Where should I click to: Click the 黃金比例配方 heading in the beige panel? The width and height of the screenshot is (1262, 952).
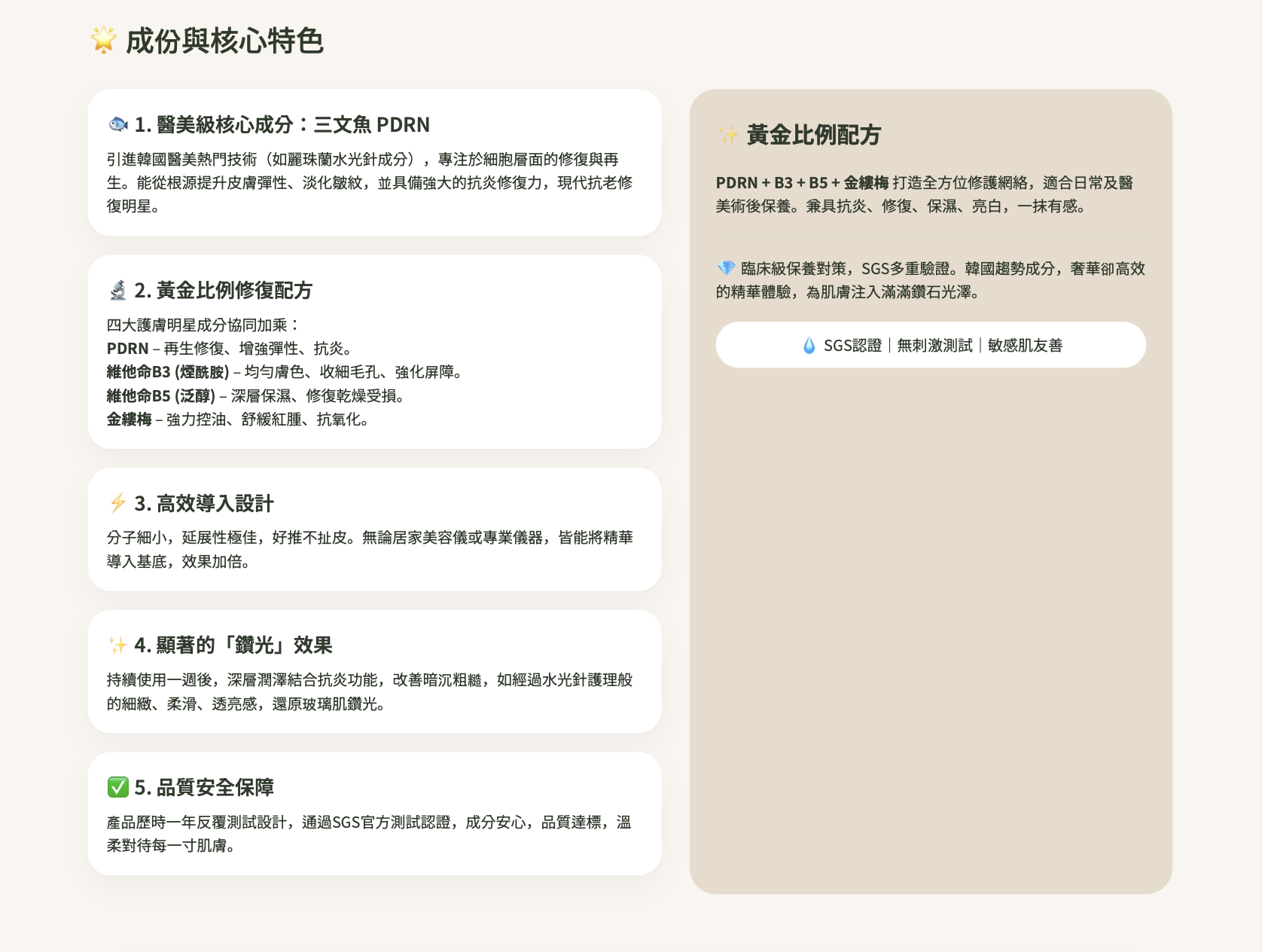[813, 136]
